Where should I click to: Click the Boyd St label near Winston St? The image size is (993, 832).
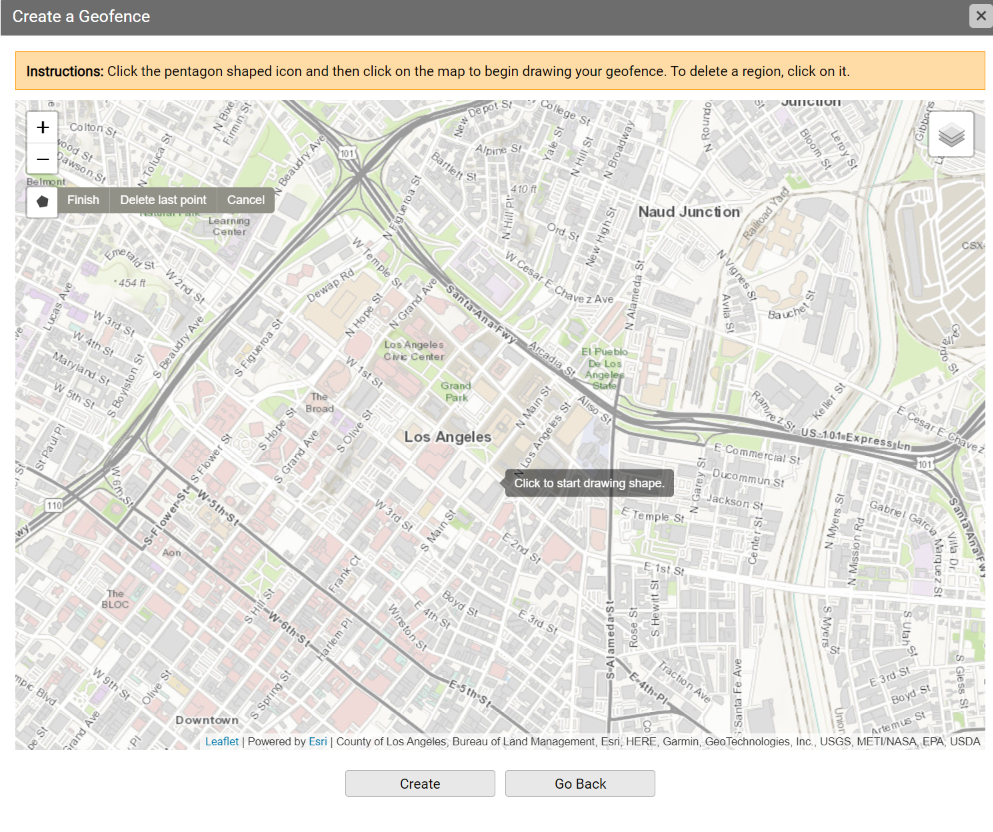tap(460, 603)
